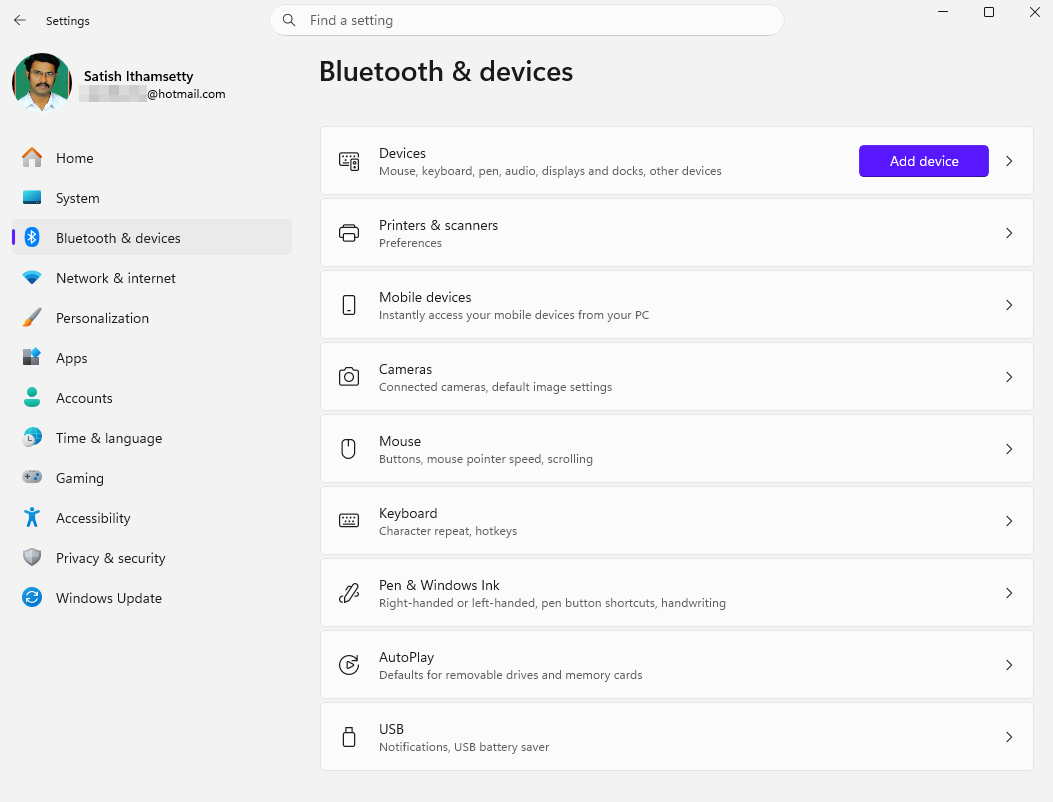1053x802 pixels.
Task: Open the USB settings title
Action: pos(392,729)
